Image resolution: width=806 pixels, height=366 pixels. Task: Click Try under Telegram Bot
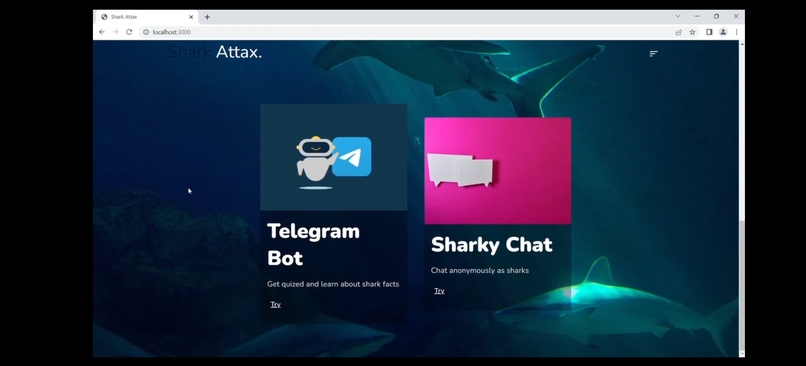tap(276, 304)
